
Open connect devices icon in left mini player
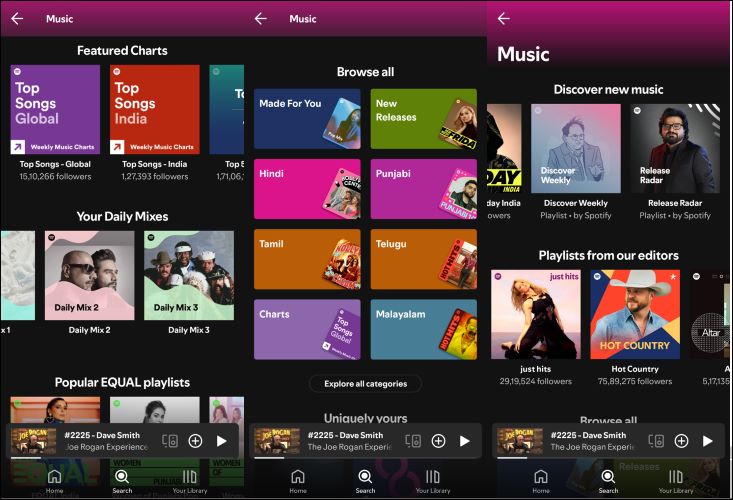170,441
